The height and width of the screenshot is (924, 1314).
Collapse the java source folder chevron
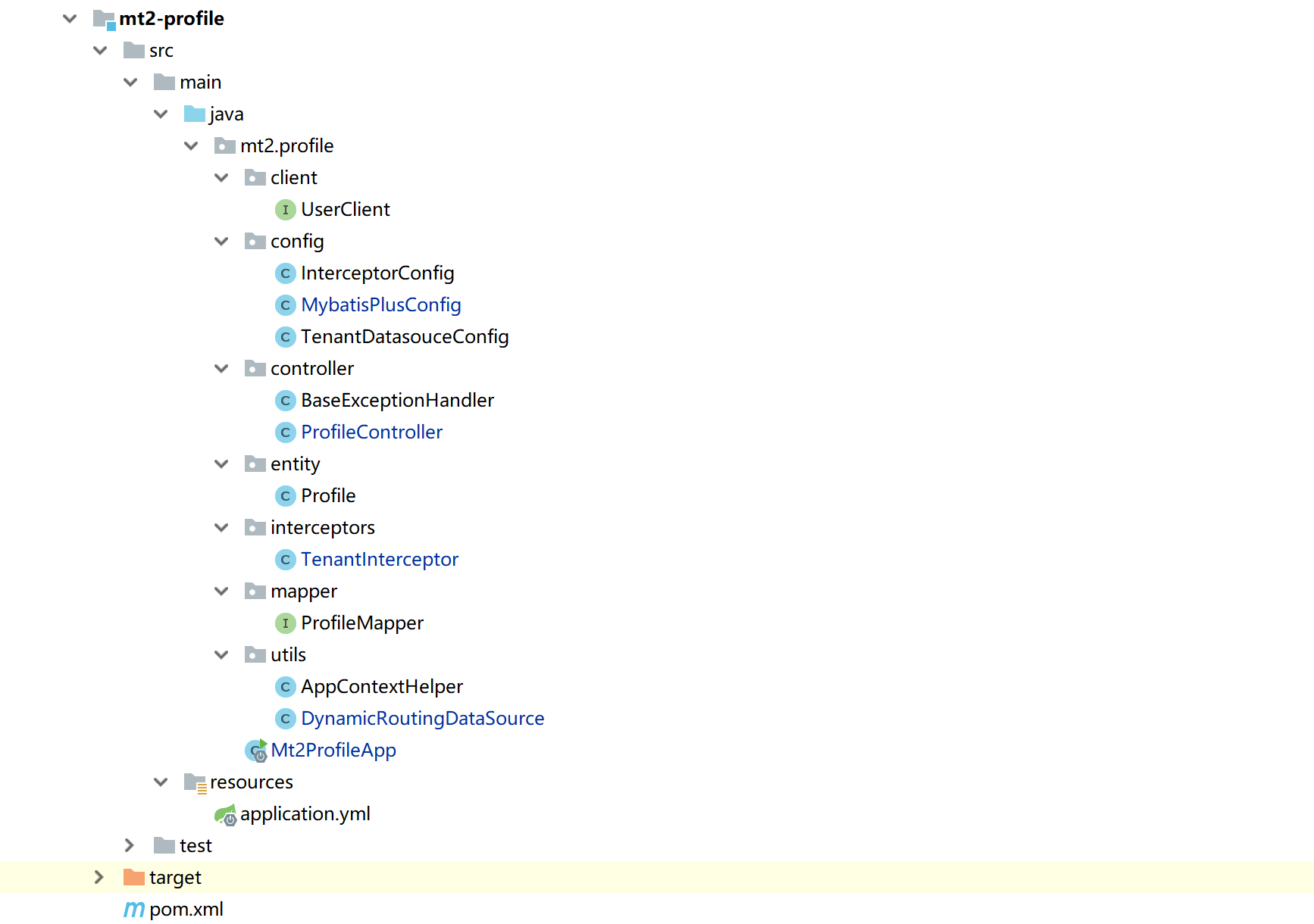pyautogui.click(x=161, y=114)
